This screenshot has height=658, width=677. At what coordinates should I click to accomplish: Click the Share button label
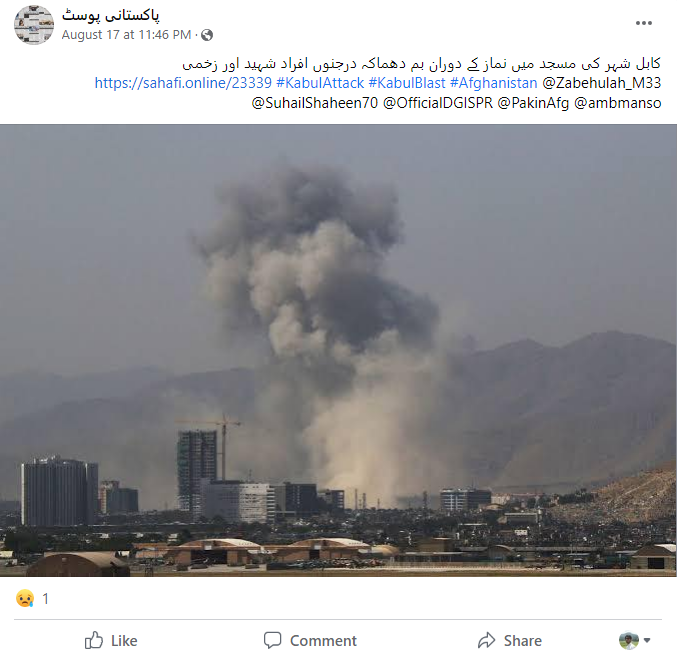(x=523, y=641)
